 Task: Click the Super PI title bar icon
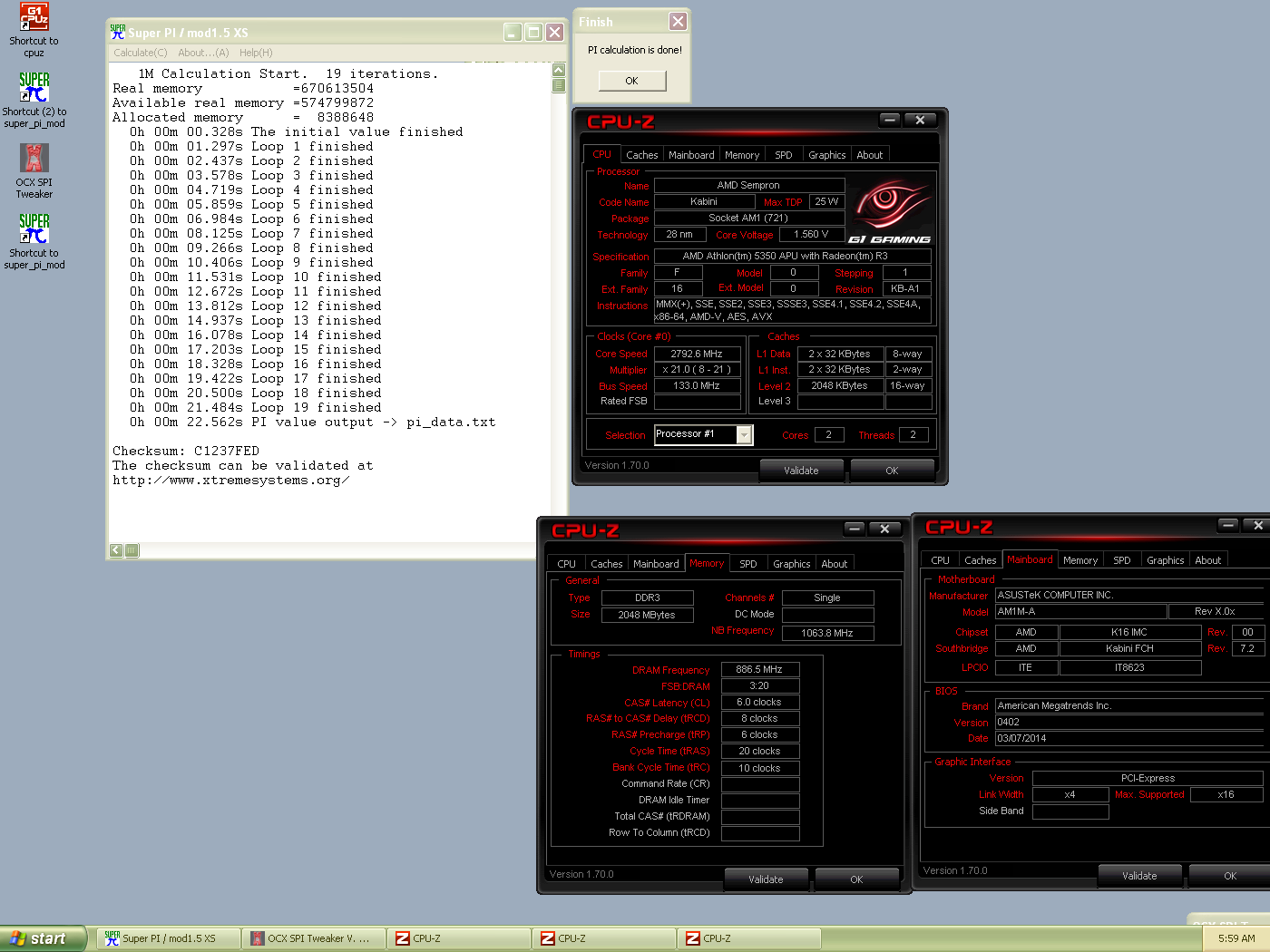(118, 32)
